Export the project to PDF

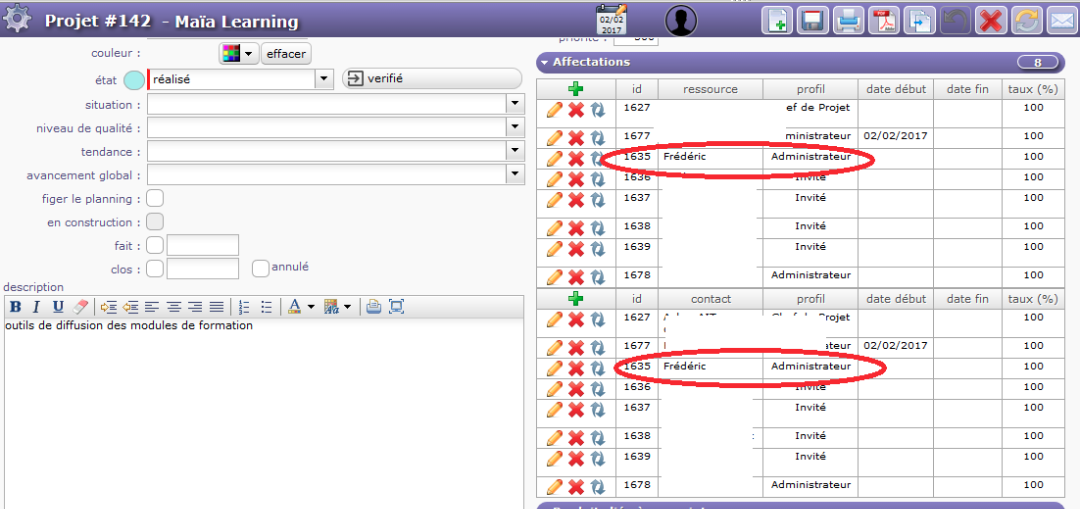884,21
